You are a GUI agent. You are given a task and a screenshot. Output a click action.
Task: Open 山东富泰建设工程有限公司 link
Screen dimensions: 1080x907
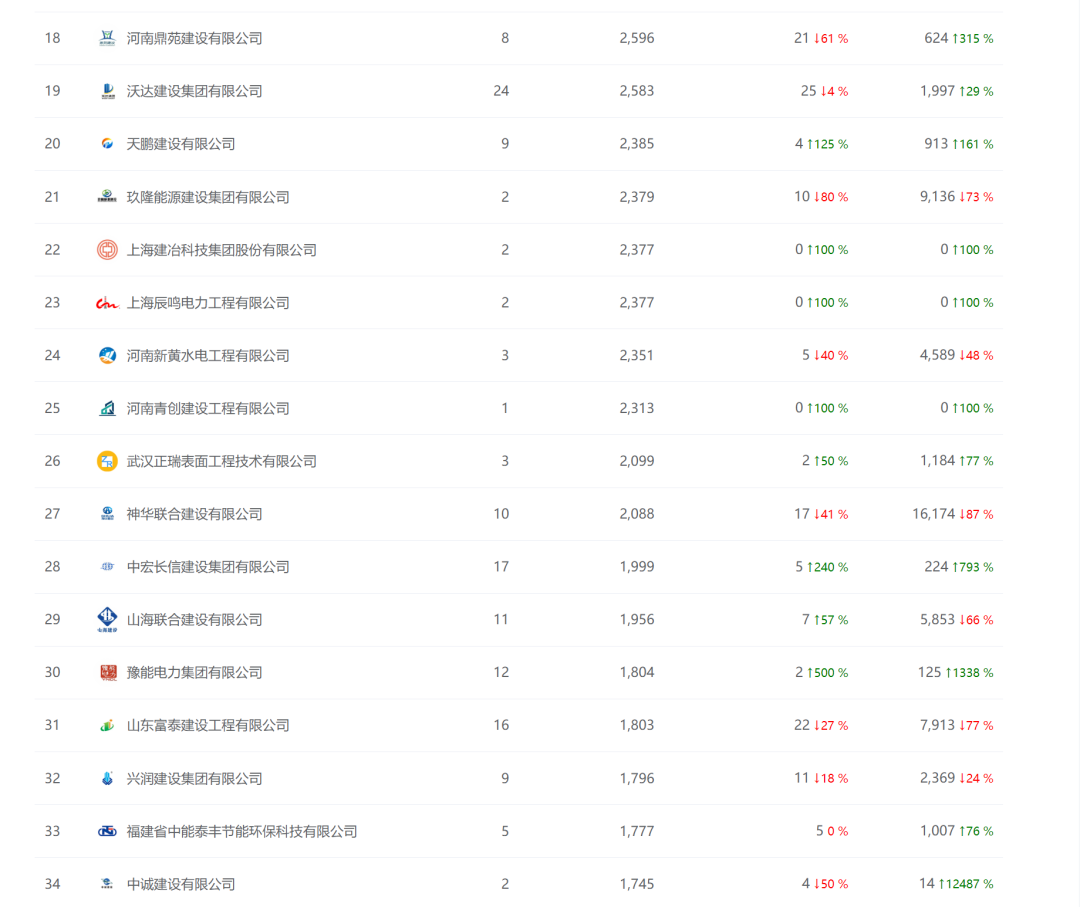click(208, 725)
